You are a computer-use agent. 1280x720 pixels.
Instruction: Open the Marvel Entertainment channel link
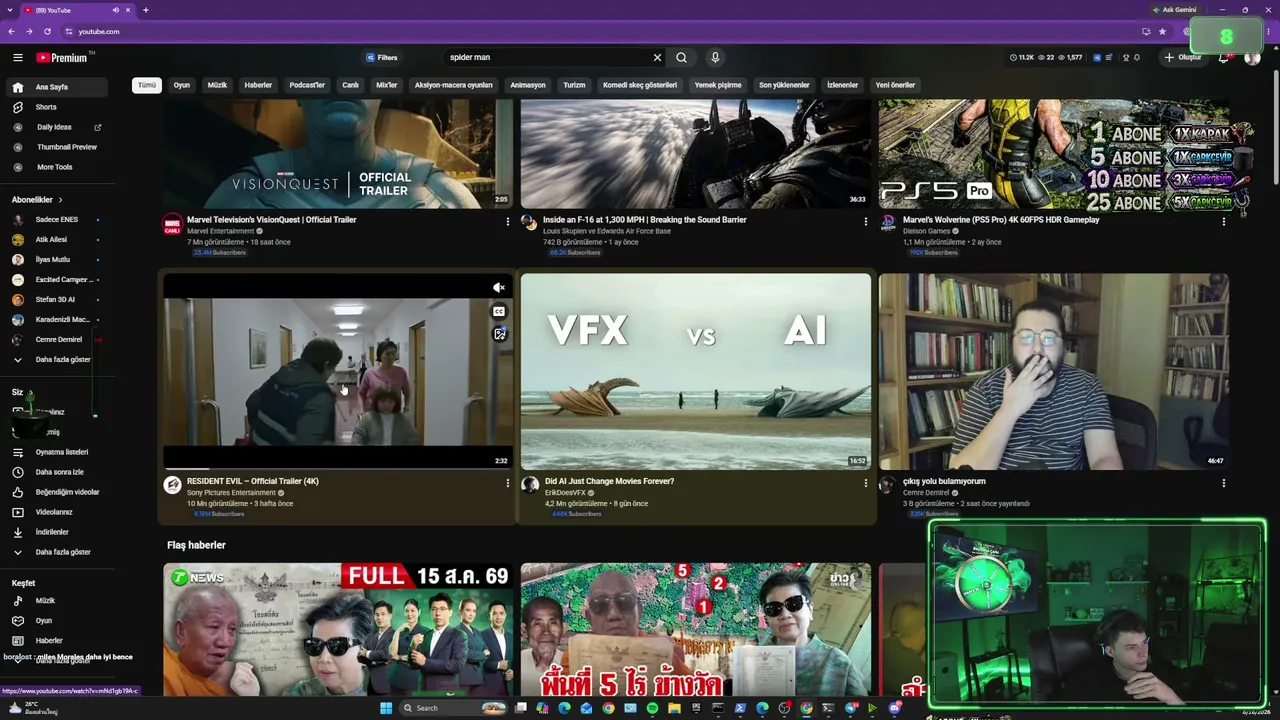(x=220, y=231)
